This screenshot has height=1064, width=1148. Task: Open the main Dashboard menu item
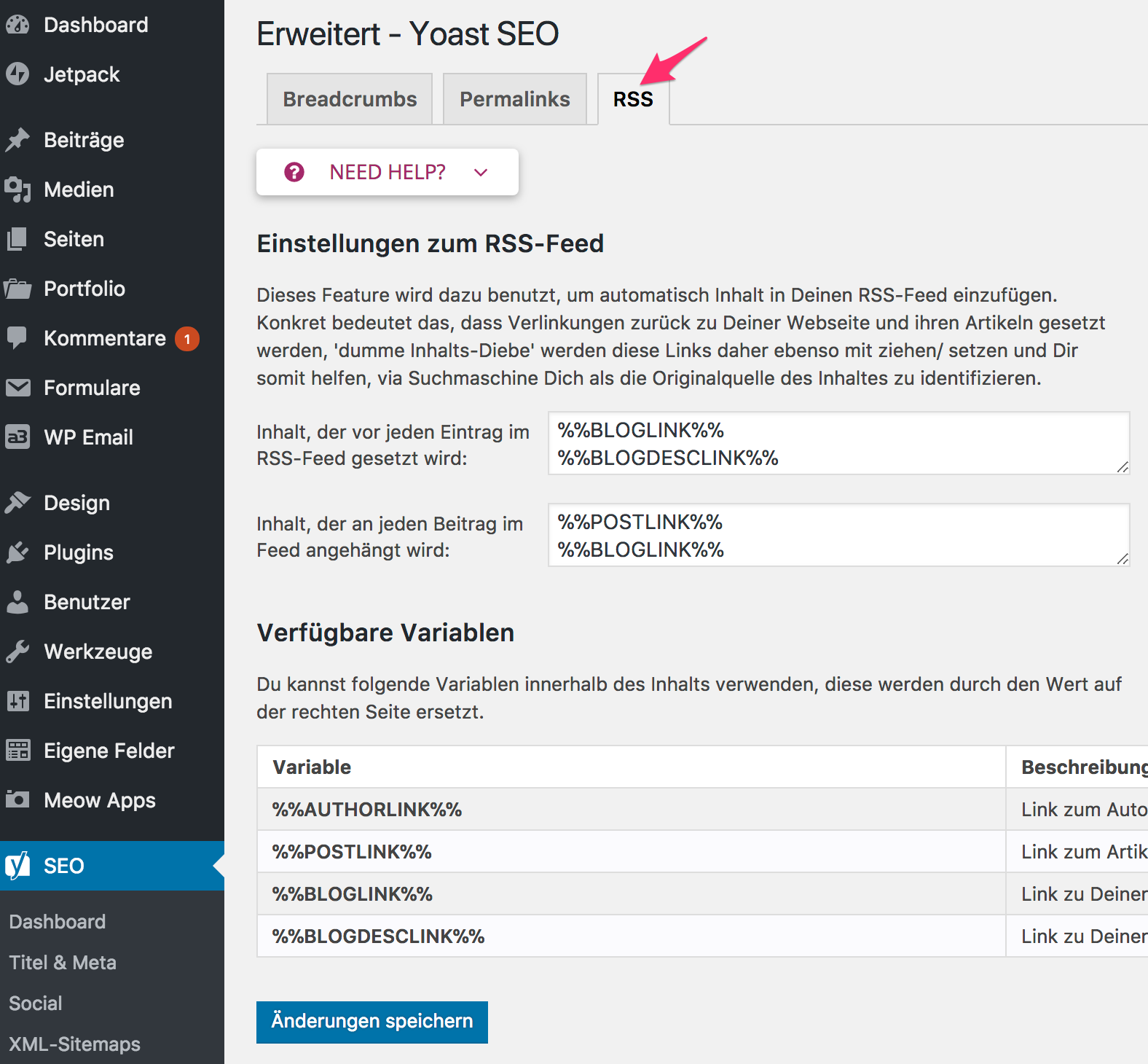[112, 25]
